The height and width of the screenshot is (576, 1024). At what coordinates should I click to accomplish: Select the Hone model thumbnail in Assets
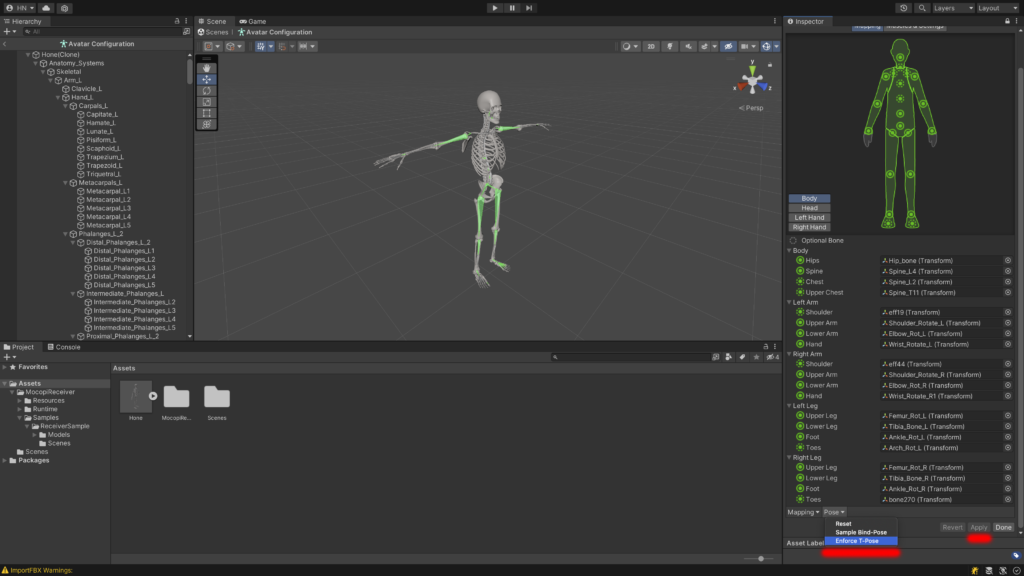coord(136,396)
